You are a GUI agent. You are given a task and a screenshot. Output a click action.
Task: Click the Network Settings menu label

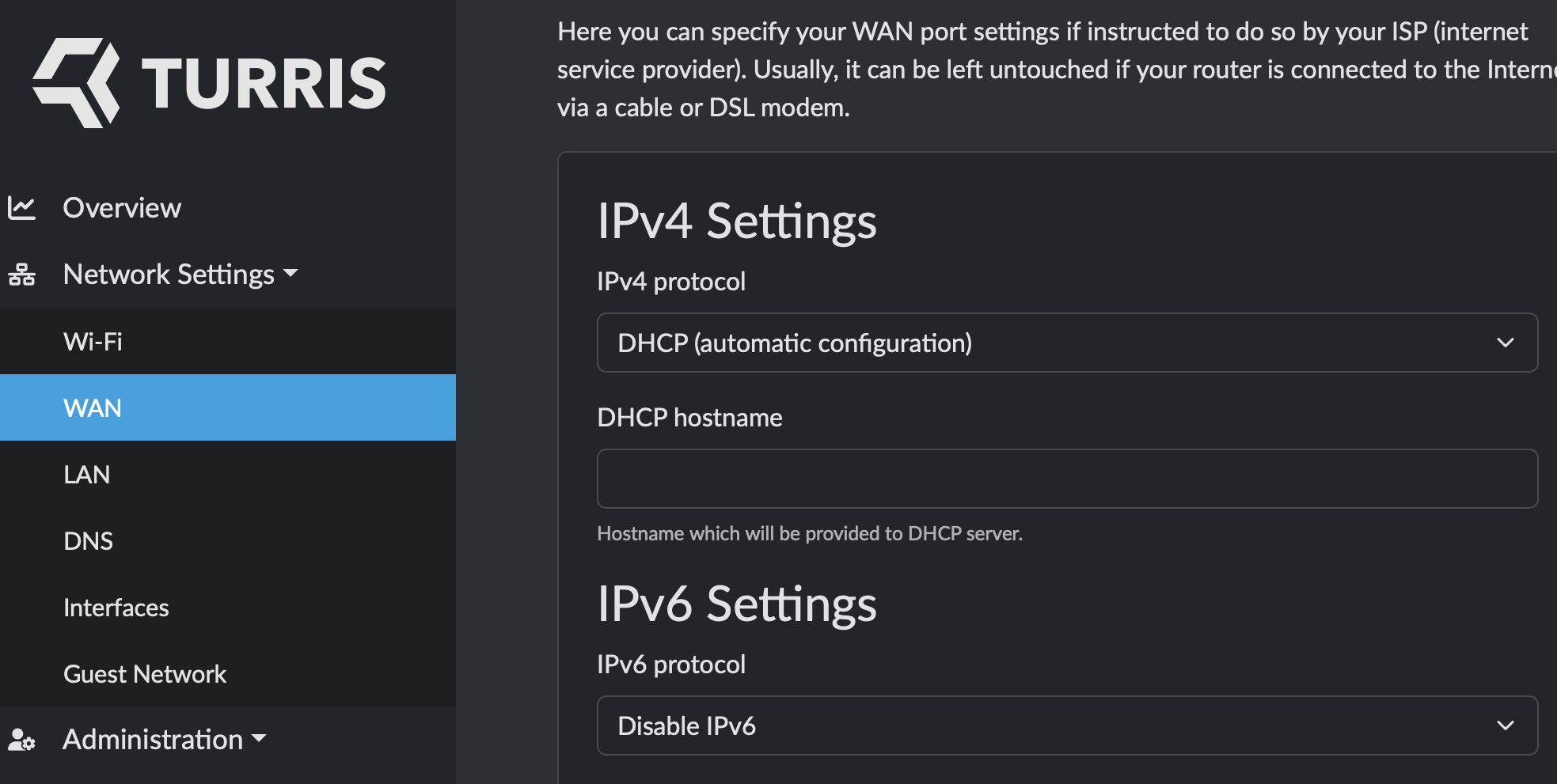pos(169,275)
